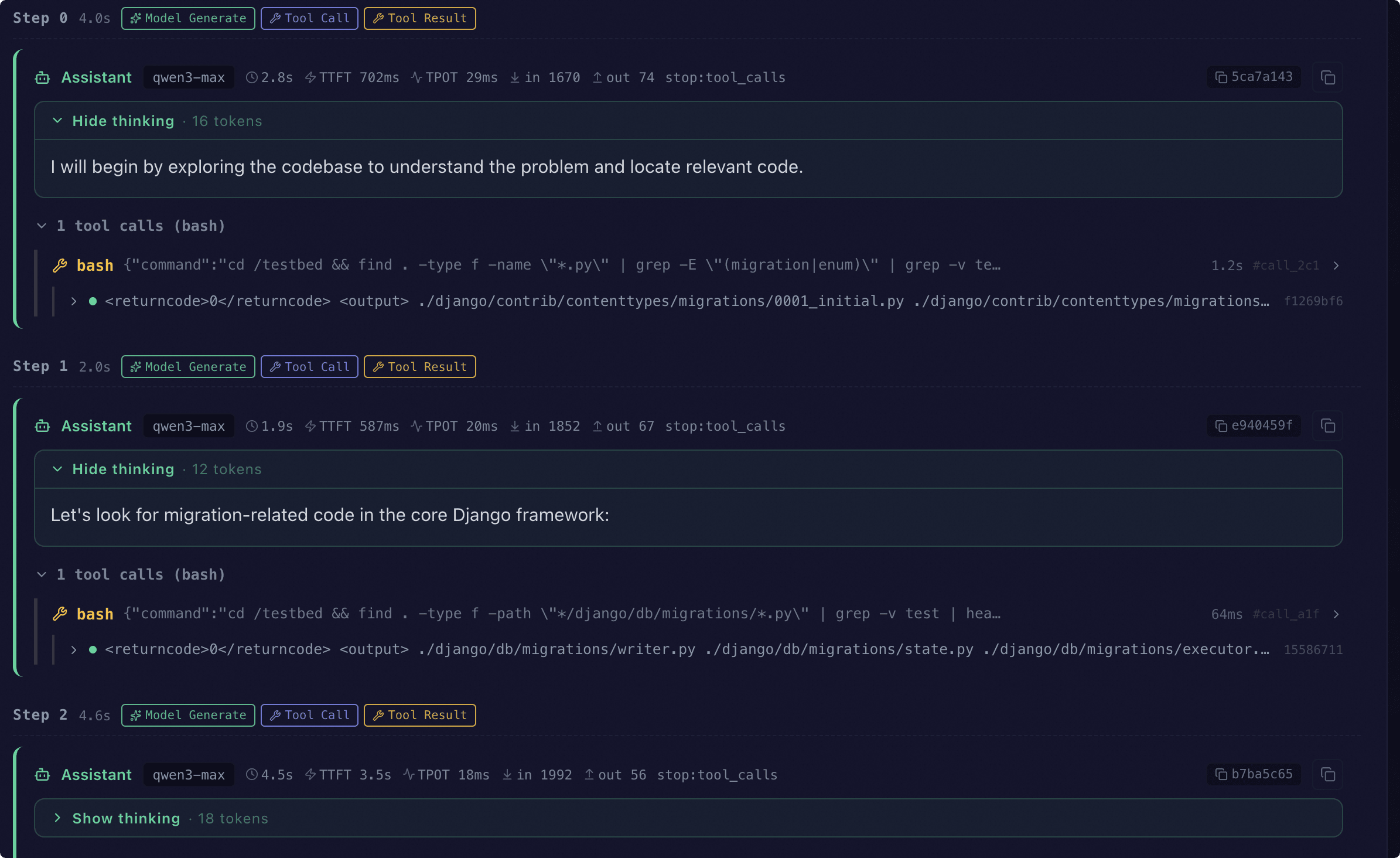Click the pulse icon beside TPOT 18ms
Image resolution: width=1400 pixels, height=858 pixels.
click(x=409, y=775)
